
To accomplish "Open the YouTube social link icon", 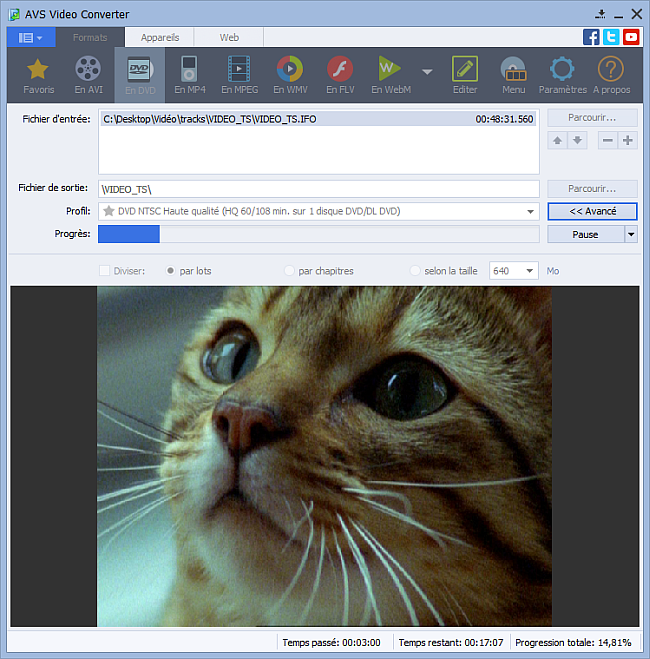I will click(630, 37).
